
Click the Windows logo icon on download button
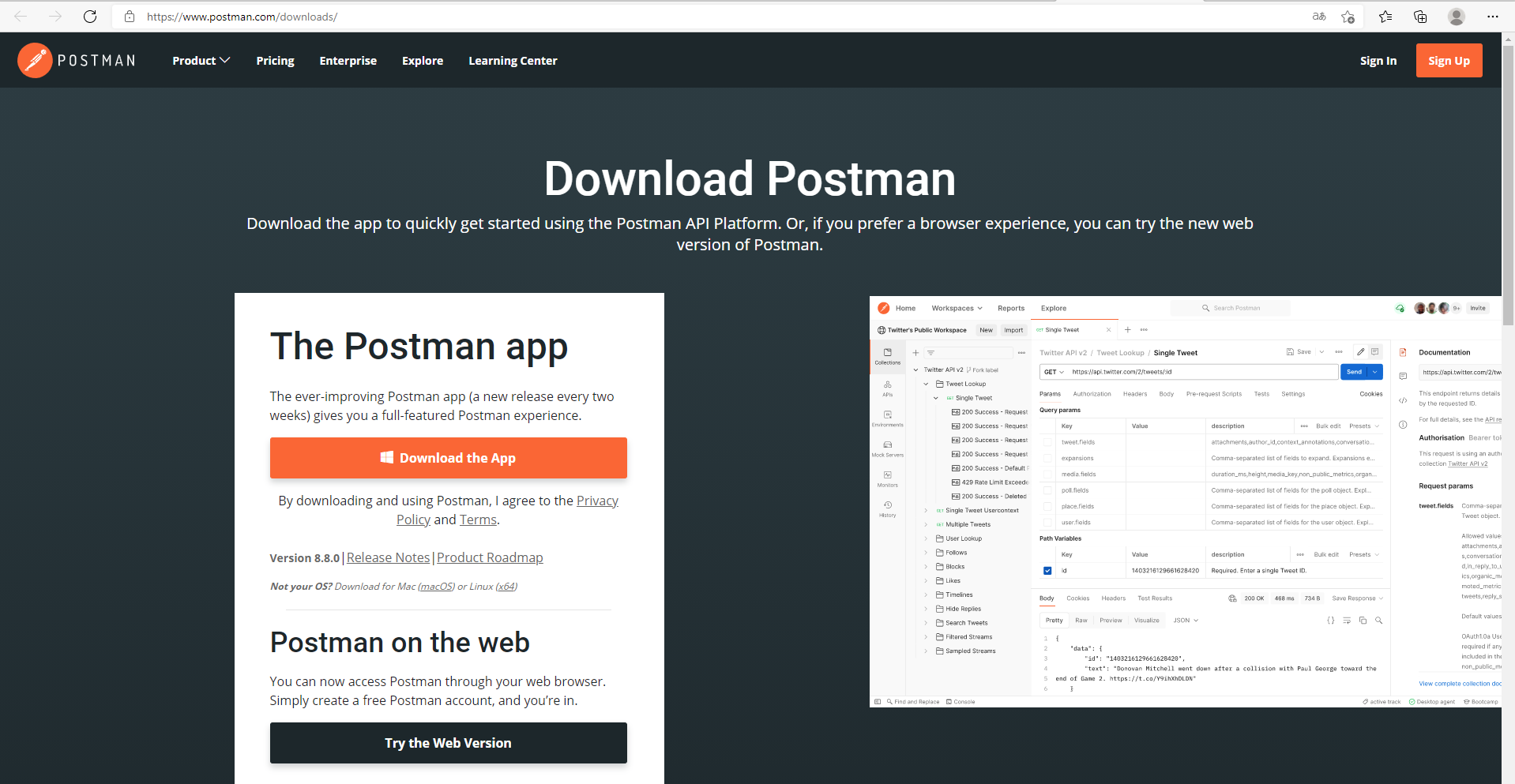click(387, 457)
